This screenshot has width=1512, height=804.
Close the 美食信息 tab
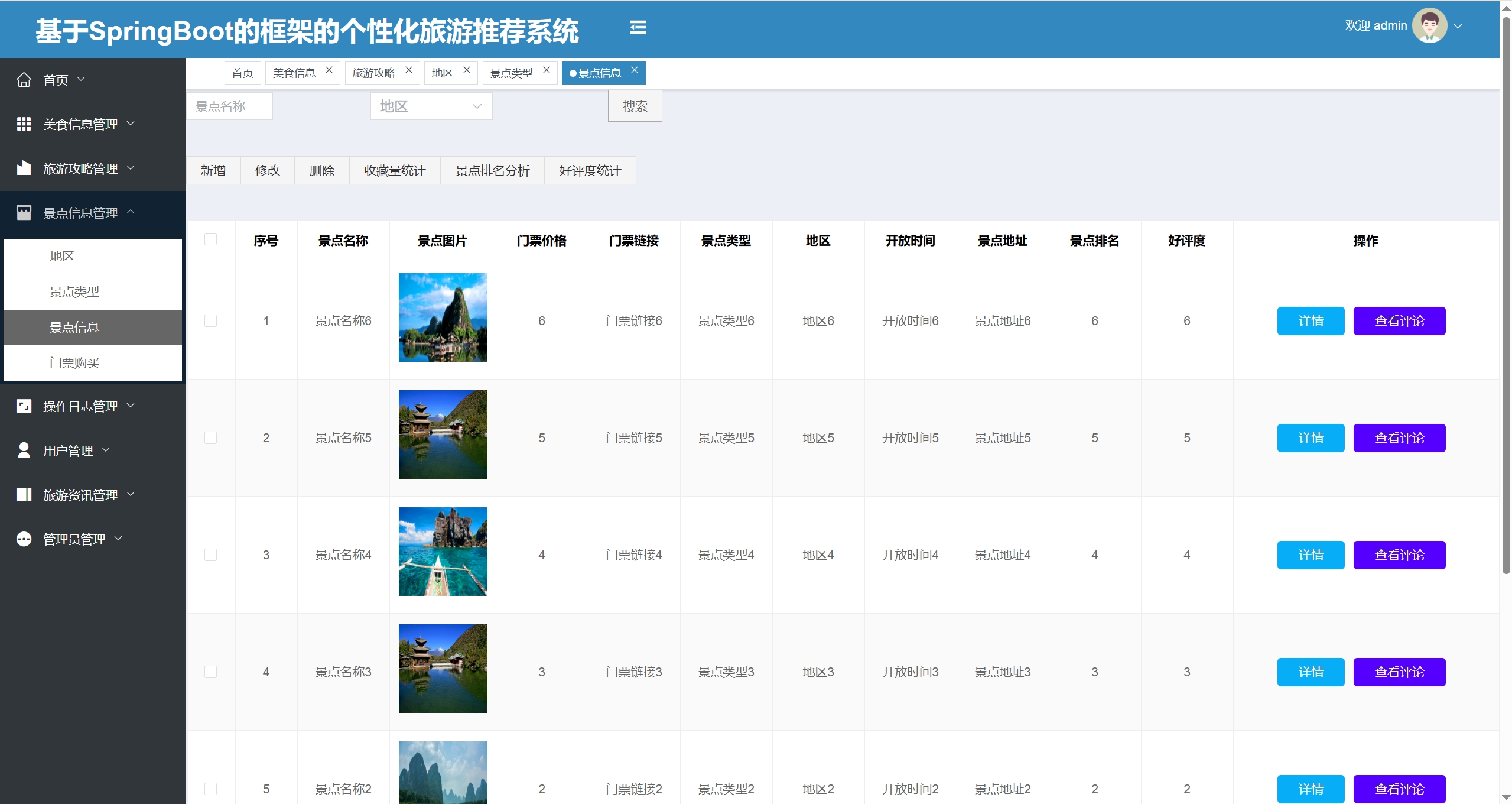point(329,70)
